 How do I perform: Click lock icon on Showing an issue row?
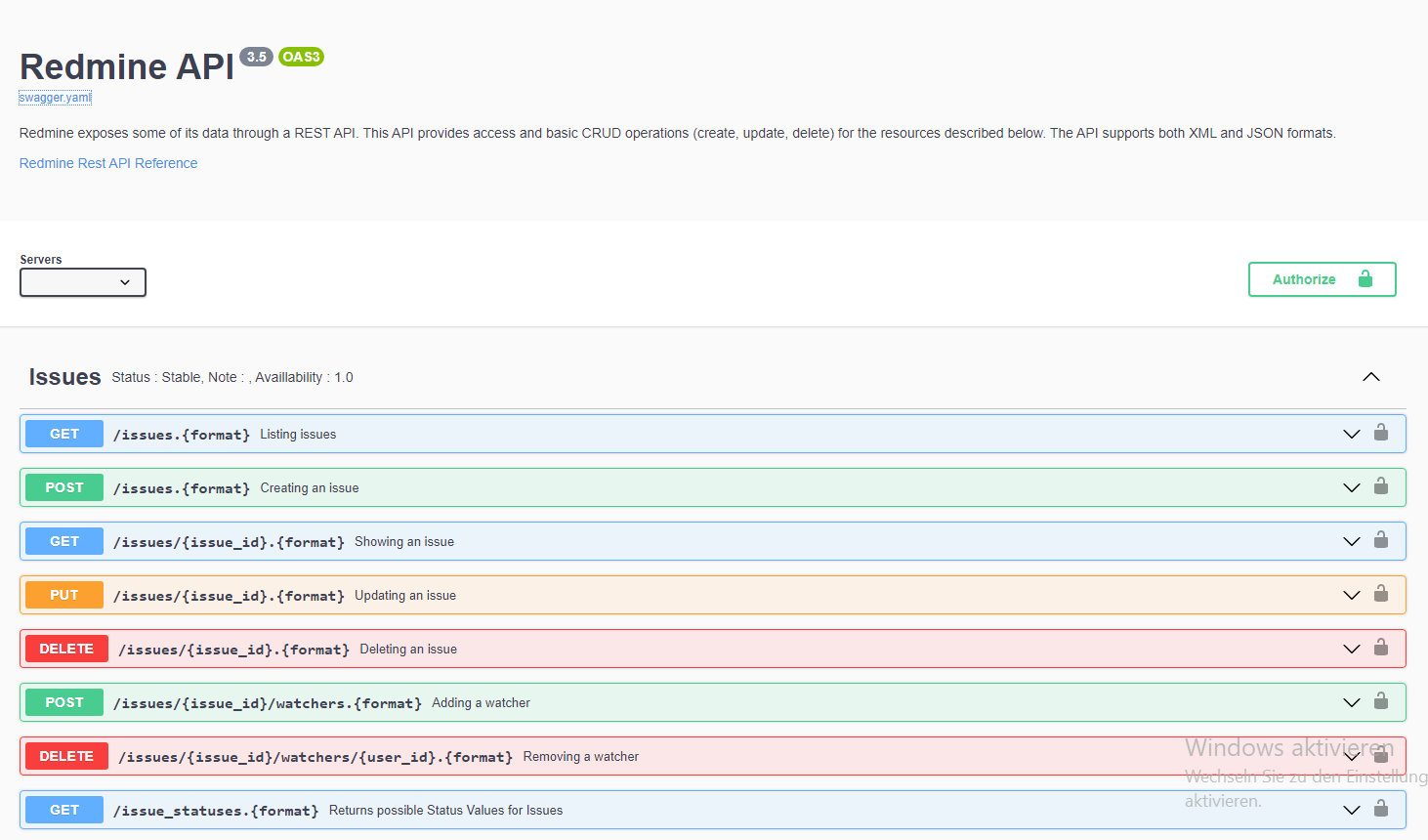(1381, 540)
